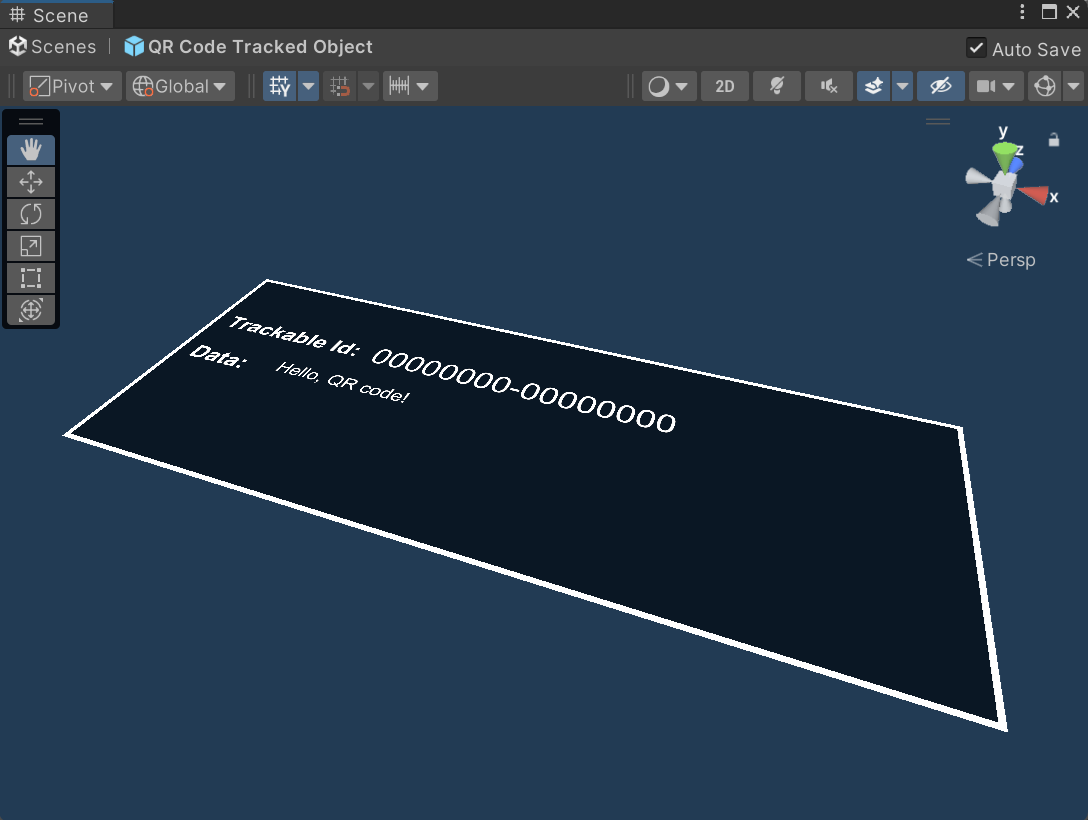Open draw mode shading dropdown
The height and width of the screenshot is (820, 1088).
pos(669,86)
